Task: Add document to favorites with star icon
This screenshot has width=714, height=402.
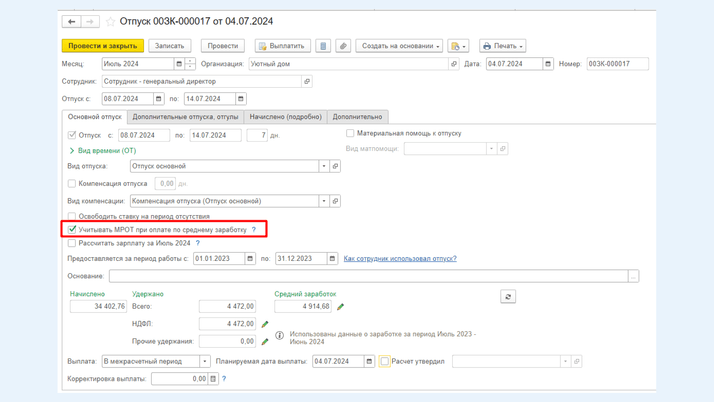Action: click(x=110, y=21)
